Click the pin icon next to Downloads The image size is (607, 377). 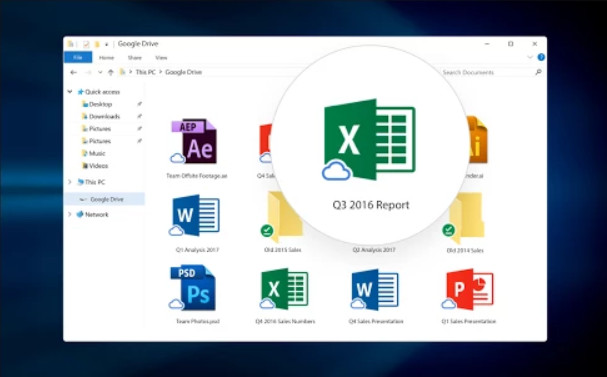click(139, 116)
